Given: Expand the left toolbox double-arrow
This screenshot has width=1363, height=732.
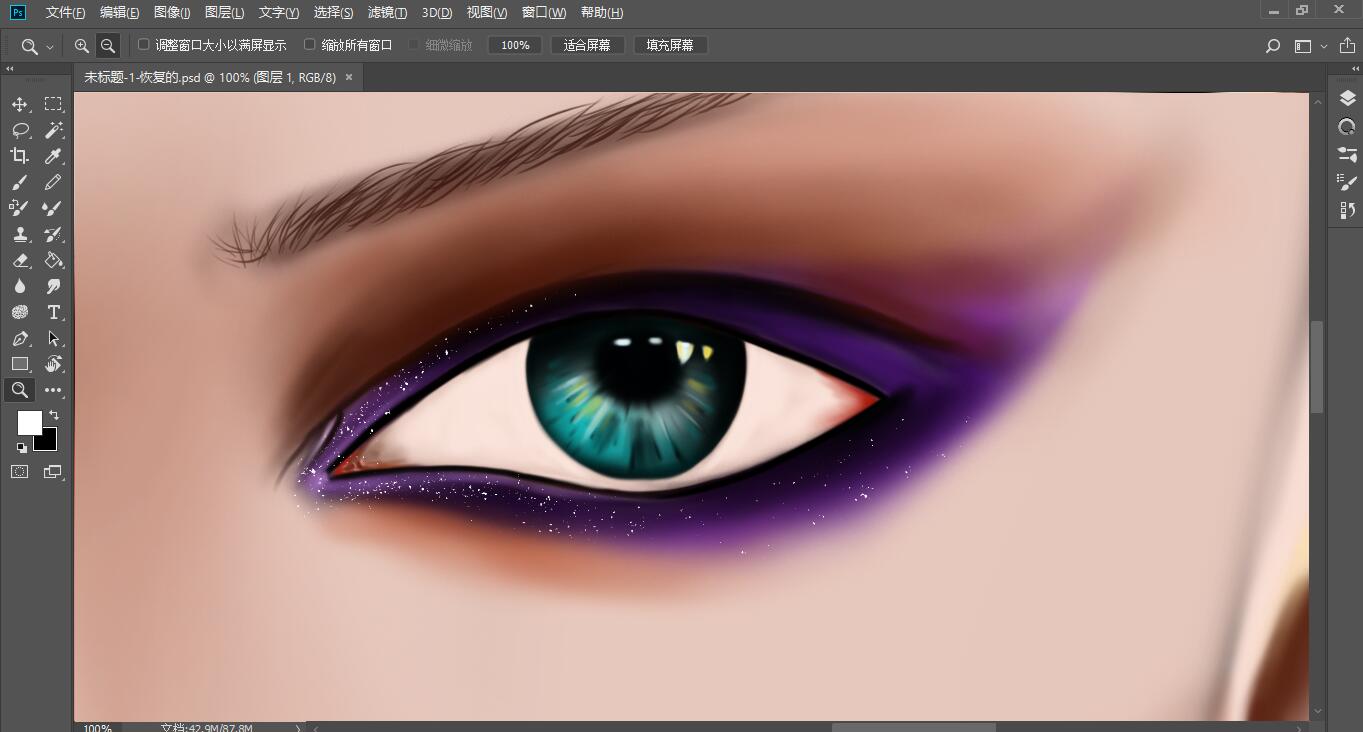Looking at the screenshot, I should (x=10, y=69).
